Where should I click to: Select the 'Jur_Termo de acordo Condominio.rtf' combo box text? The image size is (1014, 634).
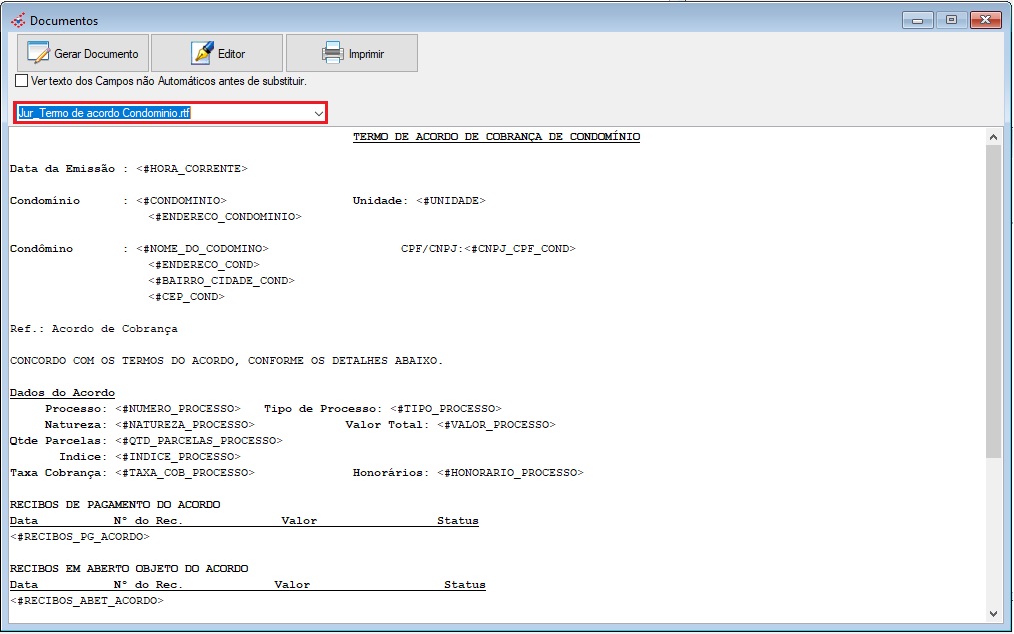[105, 113]
